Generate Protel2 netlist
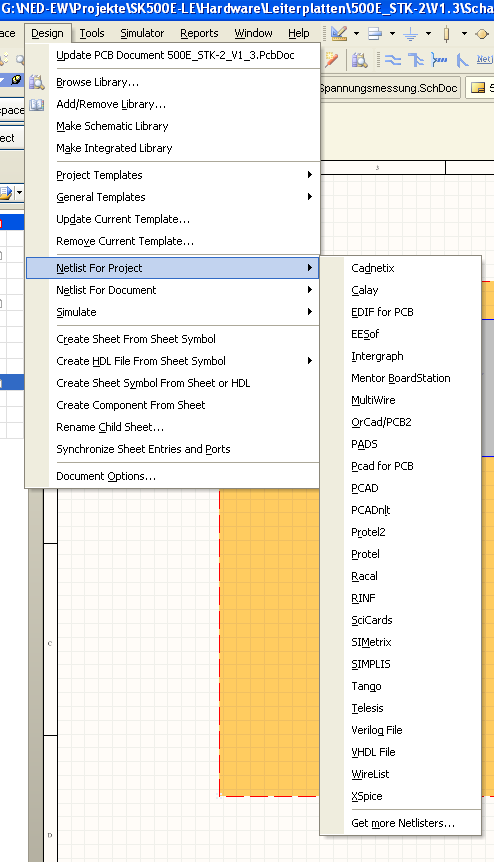Image resolution: width=494 pixels, height=862 pixels. pos(401,532)
